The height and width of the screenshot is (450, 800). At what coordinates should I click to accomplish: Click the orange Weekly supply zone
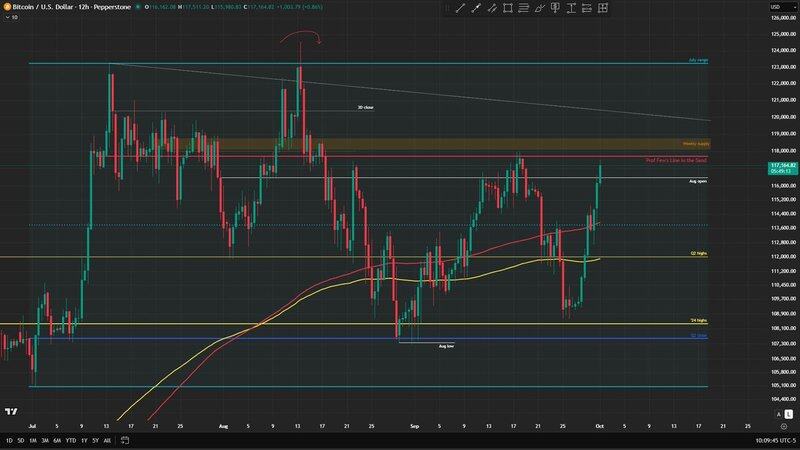tap(450, 144)
